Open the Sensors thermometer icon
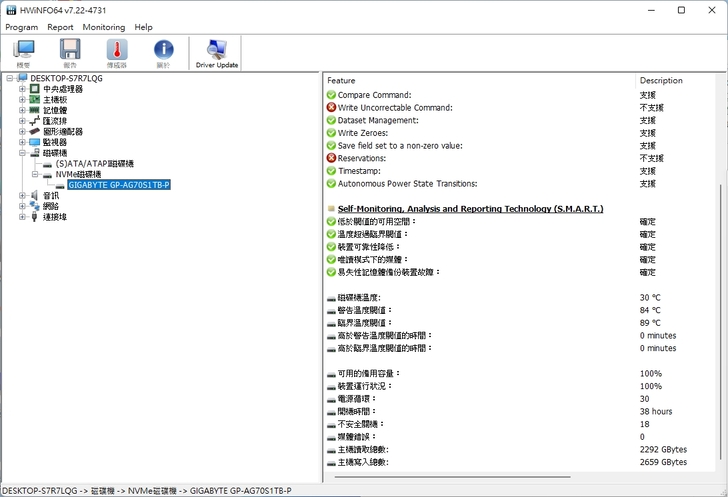 click(117, 49)
